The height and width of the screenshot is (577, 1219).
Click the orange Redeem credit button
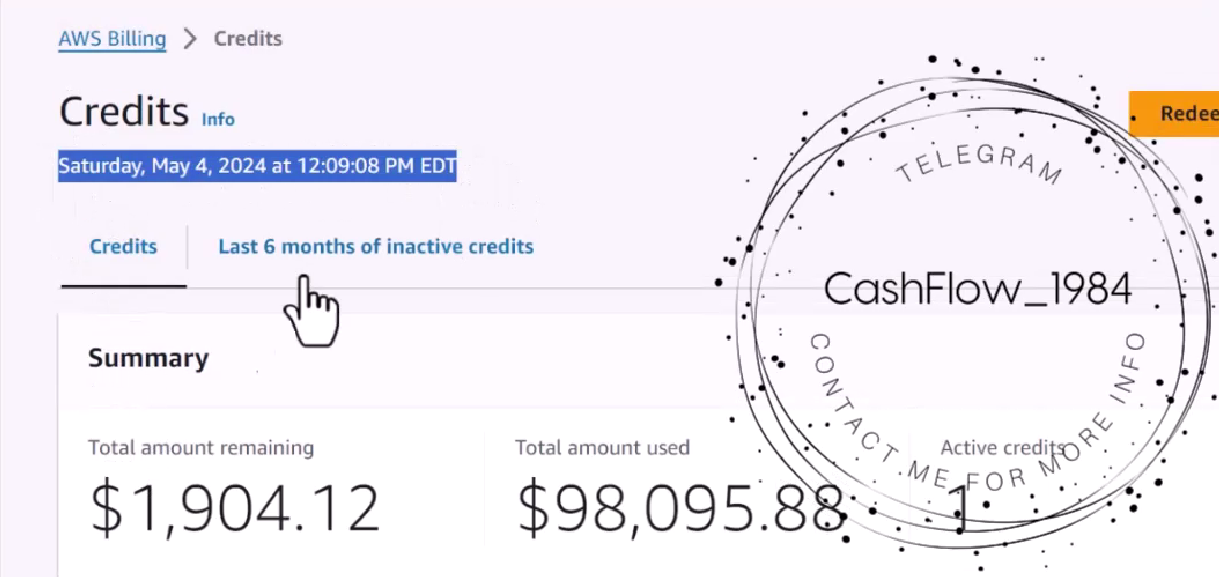click(x=1174, y=114)
